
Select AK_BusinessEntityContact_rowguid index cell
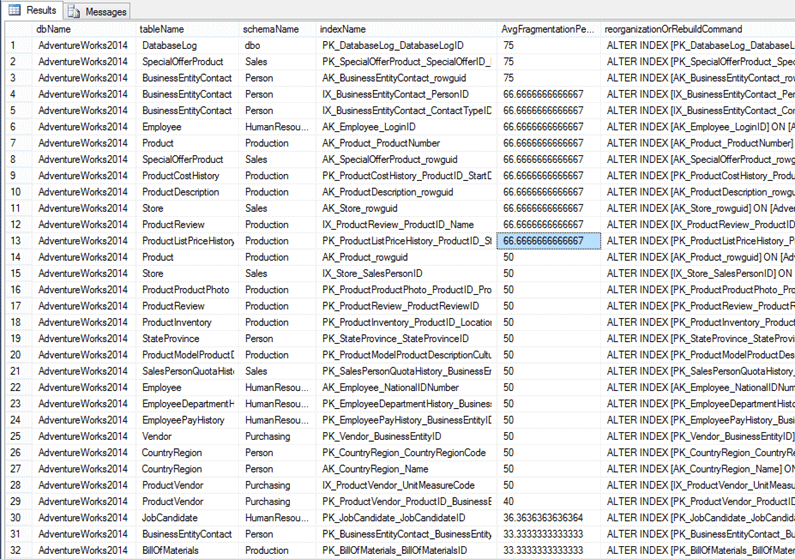(407, 78)
